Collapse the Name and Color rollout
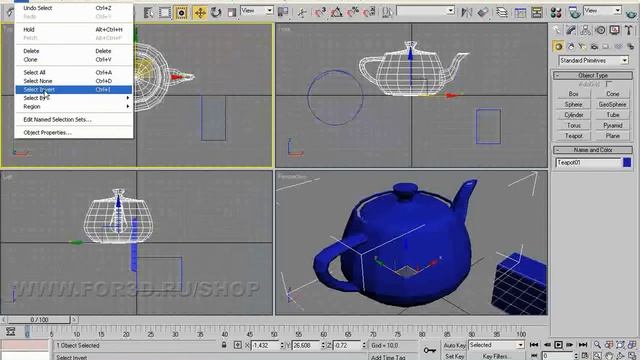The height and width of the screenshot is (360, 640). [593, 150]
